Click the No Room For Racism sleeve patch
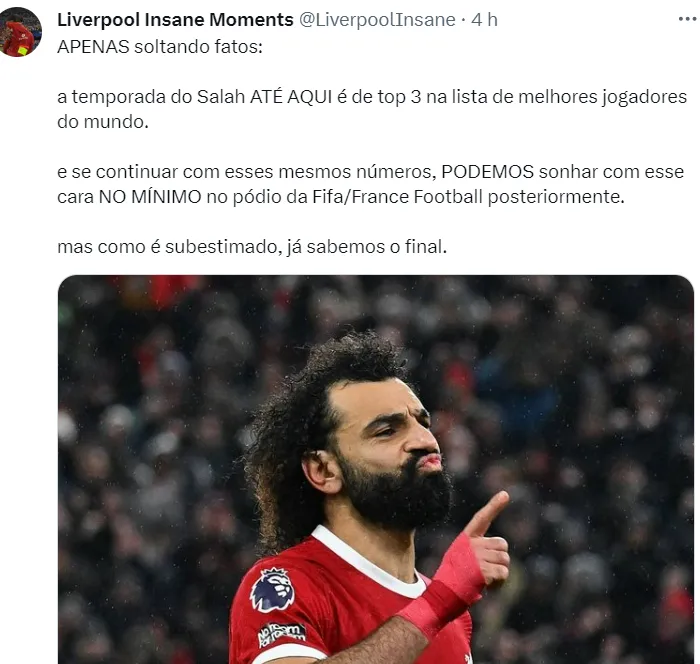 (x=282, y=635)
